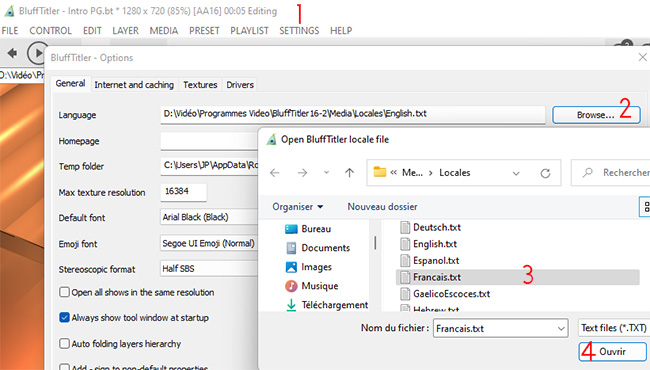The width and height of the screenshot is (650, 370).
Task: Click the previous-frame arrow in BluffTitler toolbar
Action: [x=12, y=53]
